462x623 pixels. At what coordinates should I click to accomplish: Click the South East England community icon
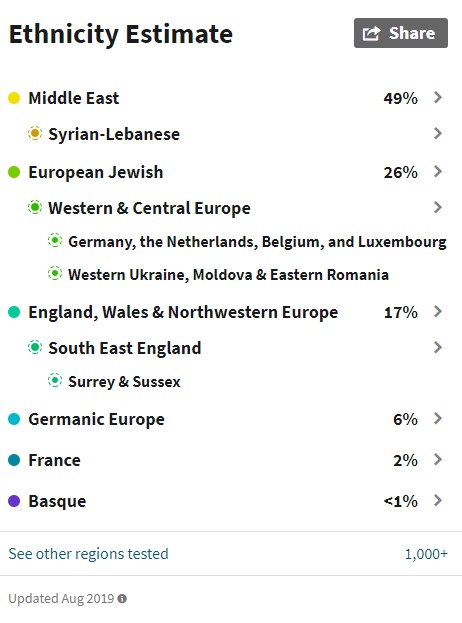point(35,347)
